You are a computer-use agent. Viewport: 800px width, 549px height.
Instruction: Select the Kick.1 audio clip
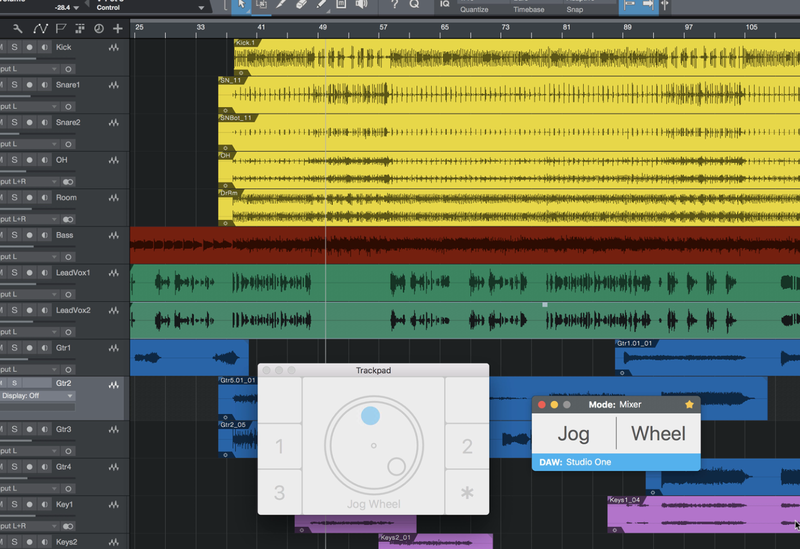[x=516, y=58]
